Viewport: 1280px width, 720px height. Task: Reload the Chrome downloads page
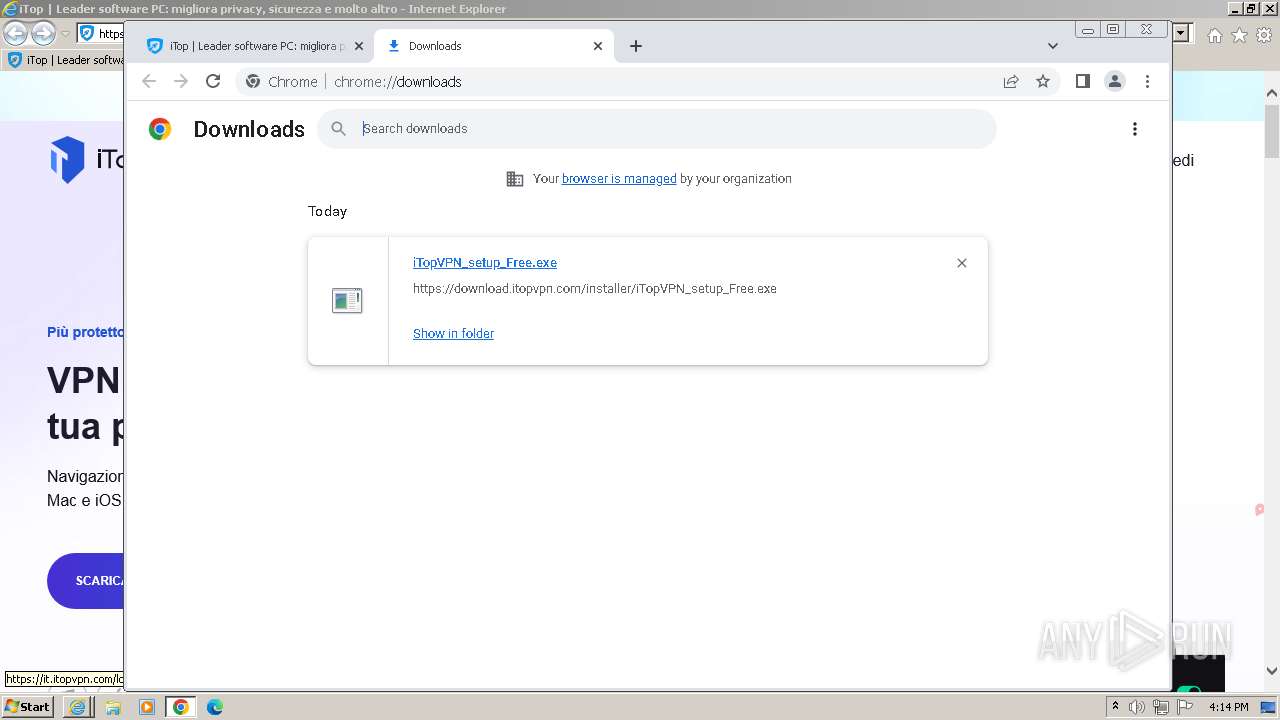coord(213,82)
